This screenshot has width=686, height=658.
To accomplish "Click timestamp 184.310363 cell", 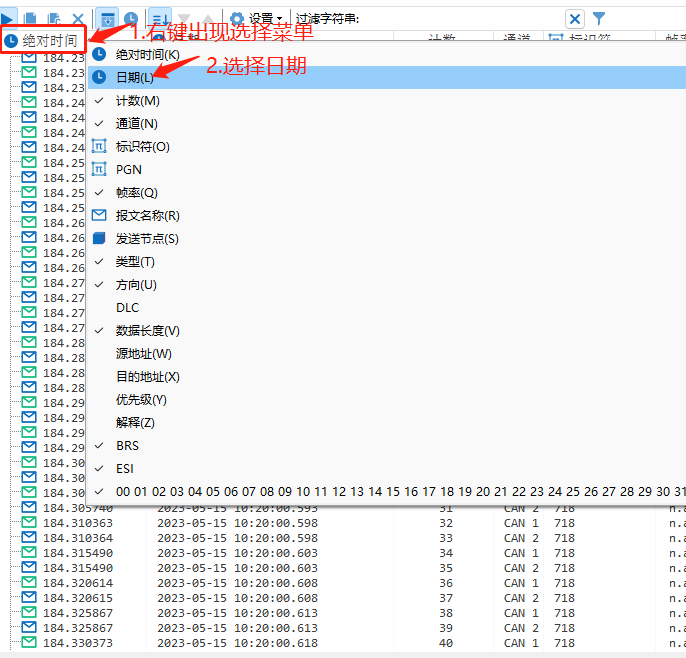I will tap(78, 523).
